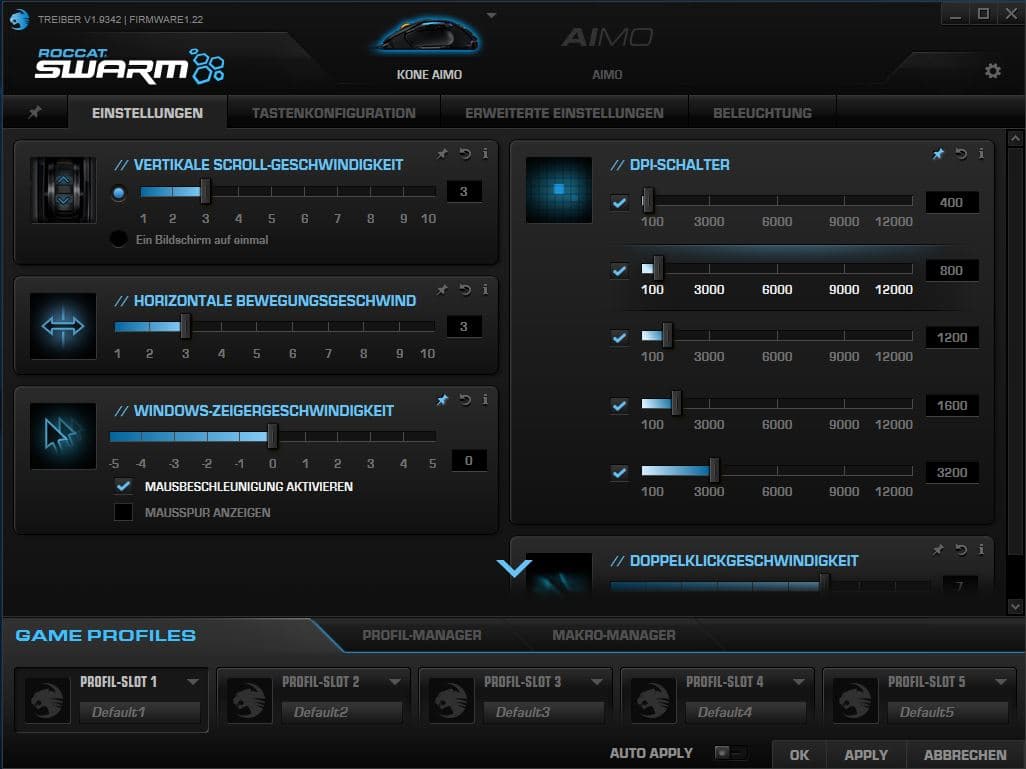
Task: Uncheck the 3200 DPI level checkbox
Action: [620, 472]
